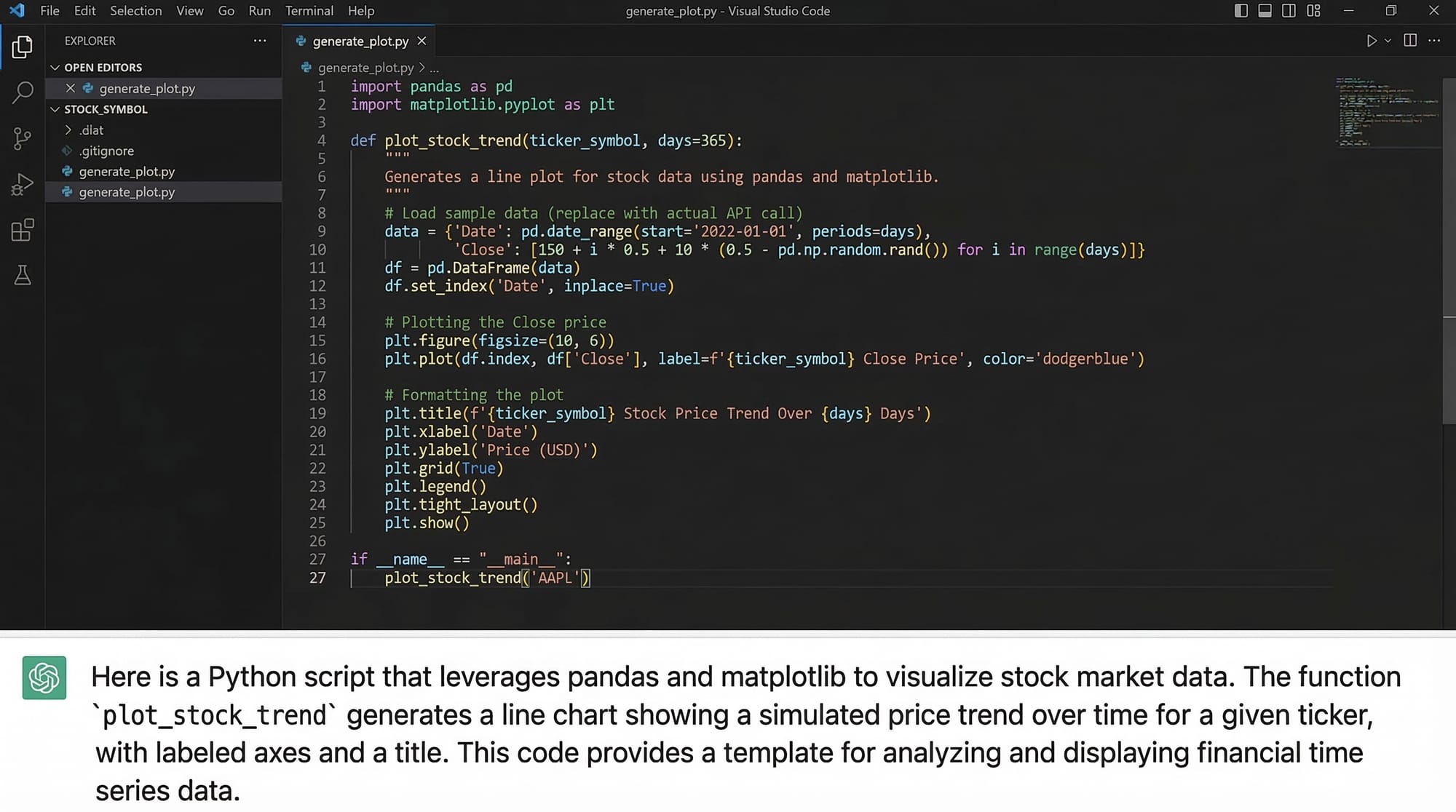Open the Selection menu
The width and height of the screenshot is (1456, 812).
coord(135,11)
